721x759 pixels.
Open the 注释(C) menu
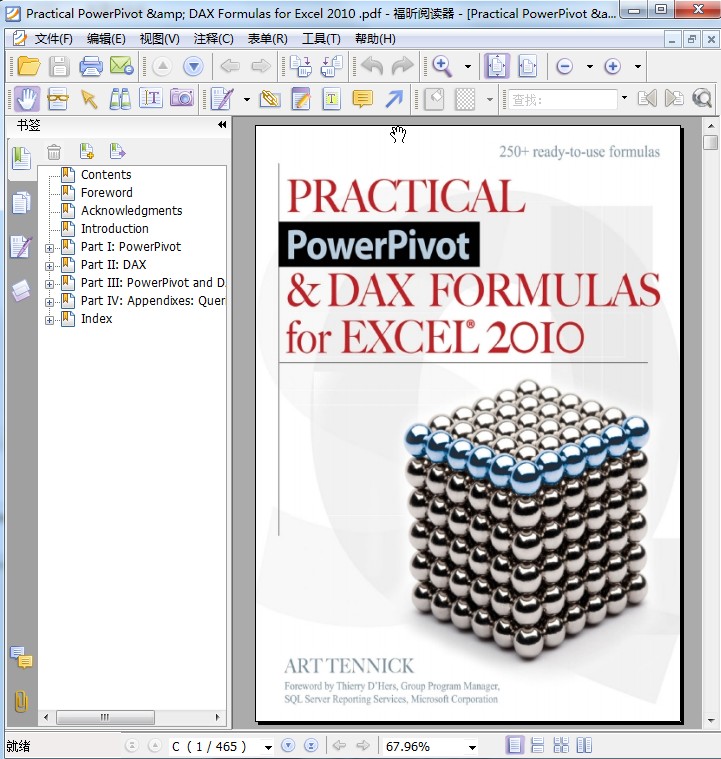213,39
